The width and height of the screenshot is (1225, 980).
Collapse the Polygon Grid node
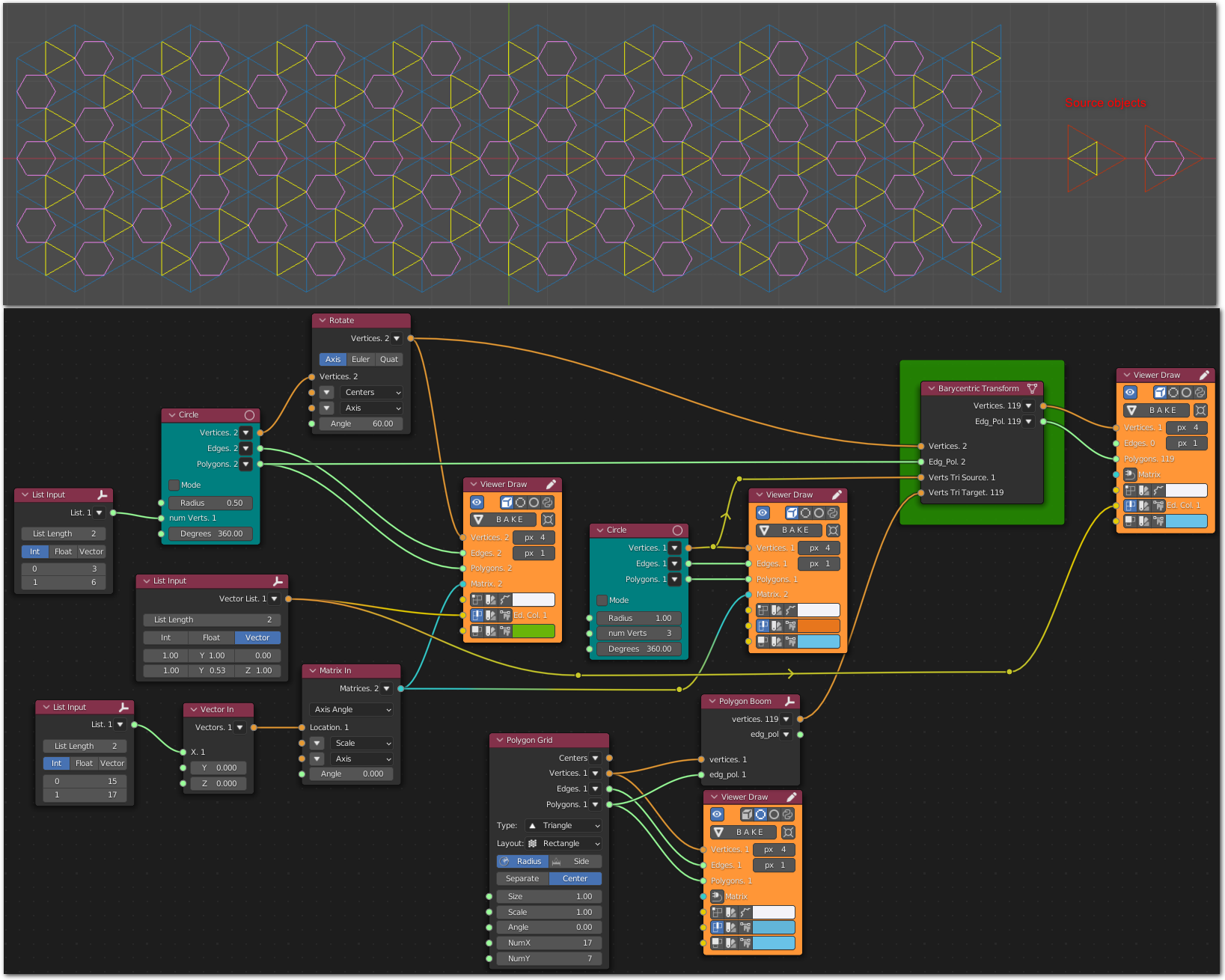500,740
